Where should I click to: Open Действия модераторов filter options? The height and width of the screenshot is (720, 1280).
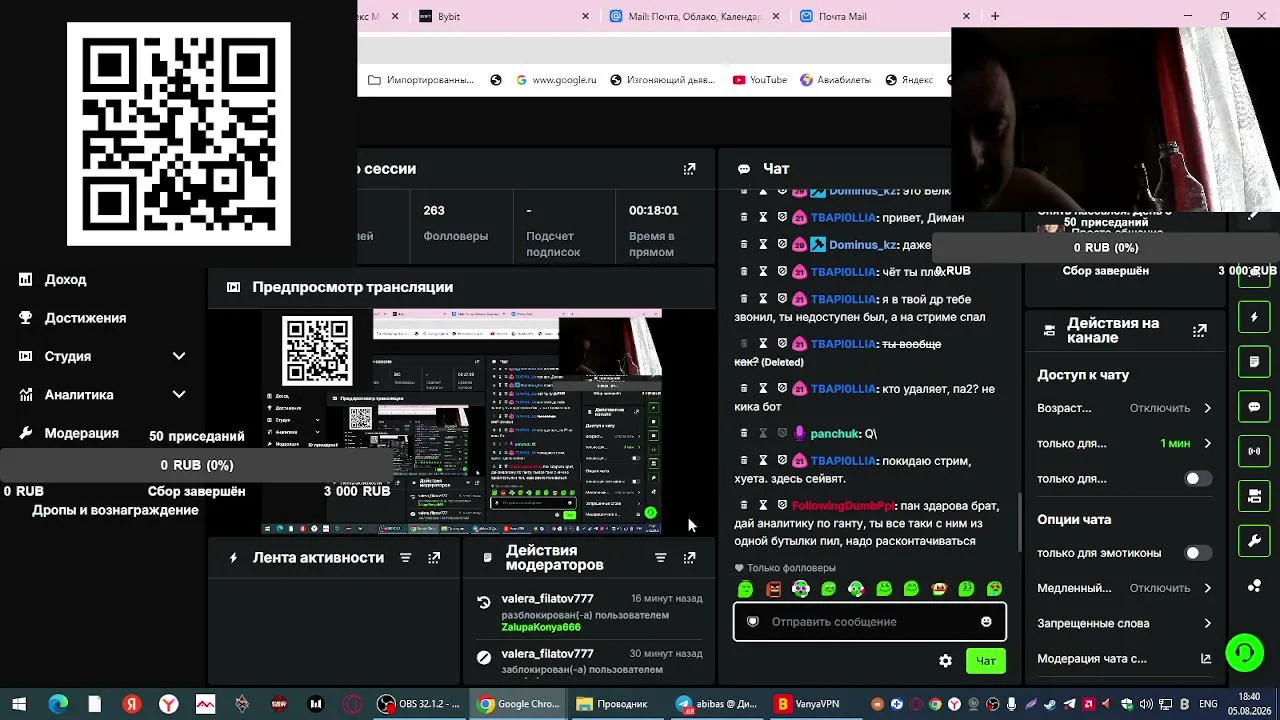point(660,558)
